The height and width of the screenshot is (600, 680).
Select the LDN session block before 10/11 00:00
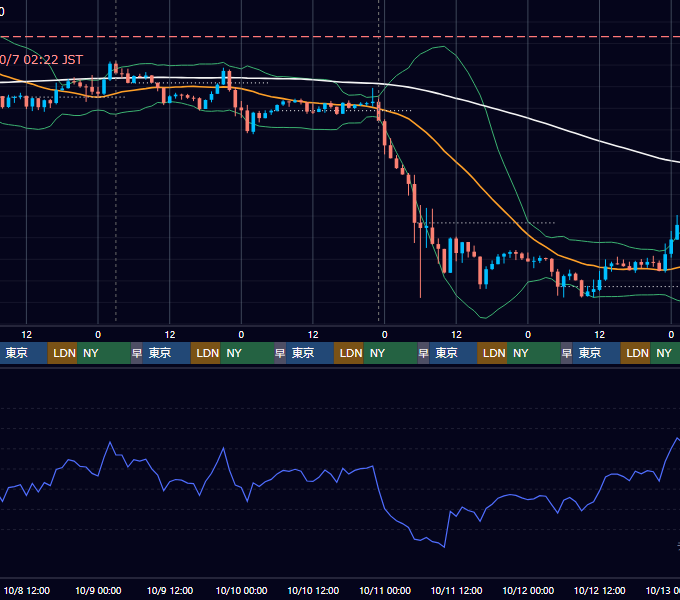[x=349, y=353]
